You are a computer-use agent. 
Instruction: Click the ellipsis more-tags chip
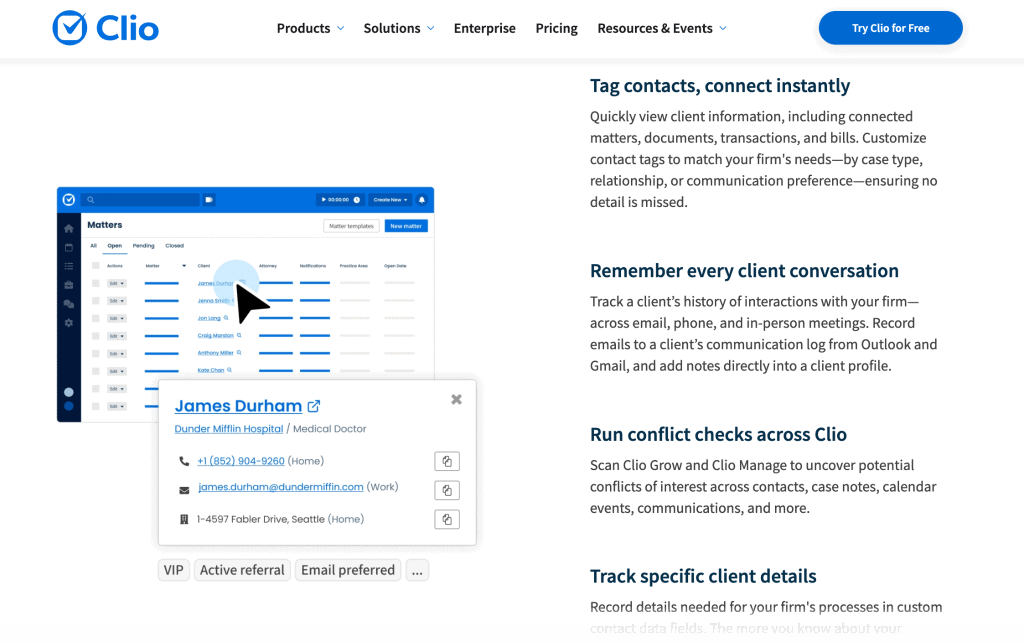(417, 570)
